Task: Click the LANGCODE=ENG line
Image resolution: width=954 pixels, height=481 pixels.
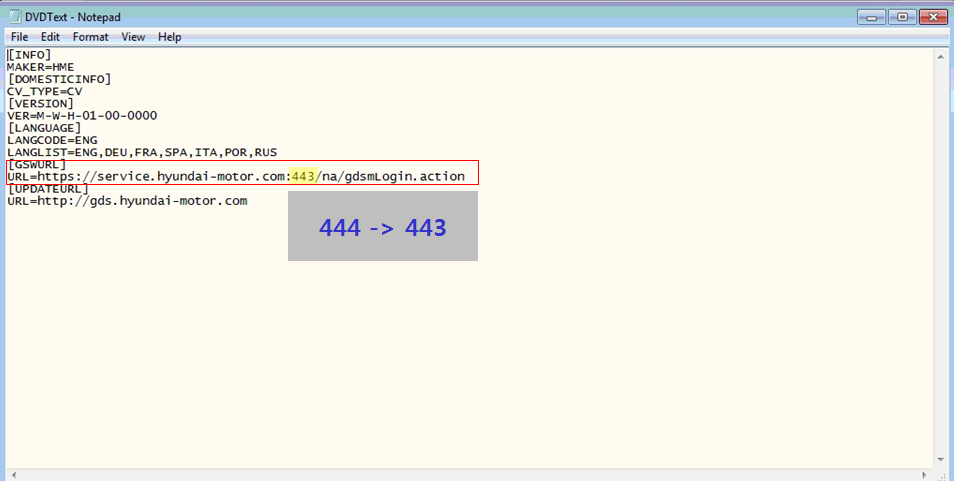Action: tap(52, 140)
